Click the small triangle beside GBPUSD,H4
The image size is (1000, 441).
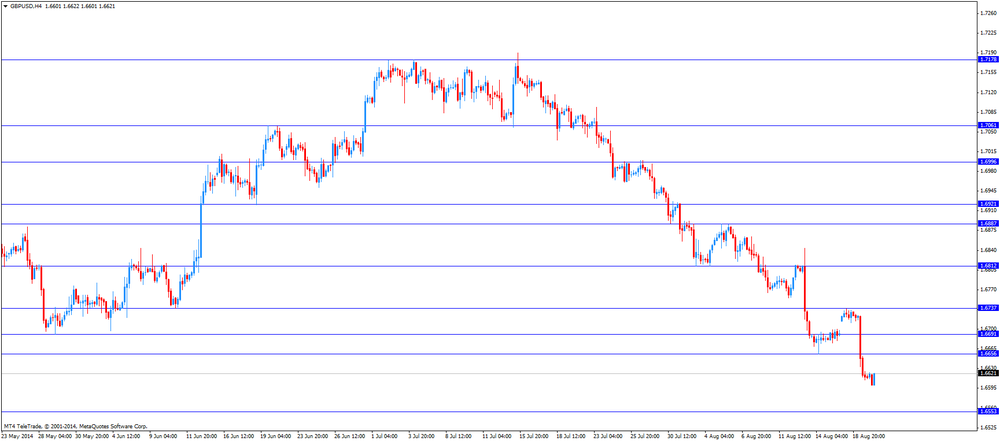[x=5, y=6]
